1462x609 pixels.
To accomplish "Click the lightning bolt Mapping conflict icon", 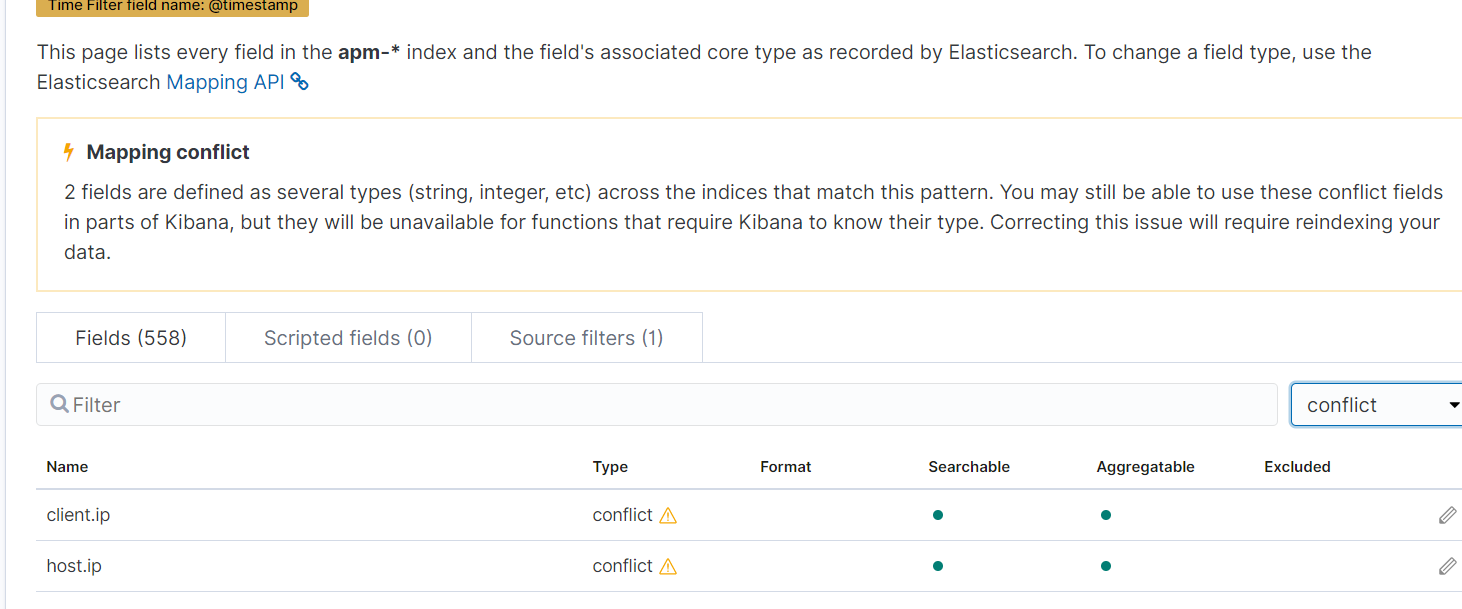I will tap(69, 152).
